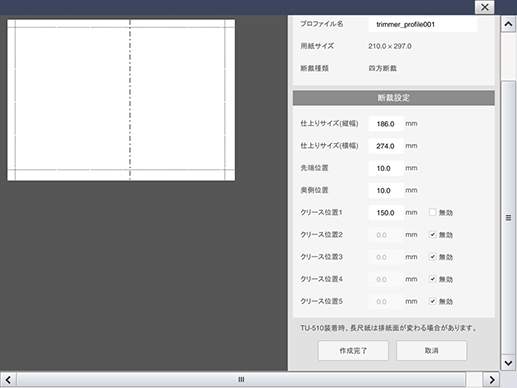Click the 奥側位置 label
Viewport: 517px width, 388px height.
[x=314, y=190]
